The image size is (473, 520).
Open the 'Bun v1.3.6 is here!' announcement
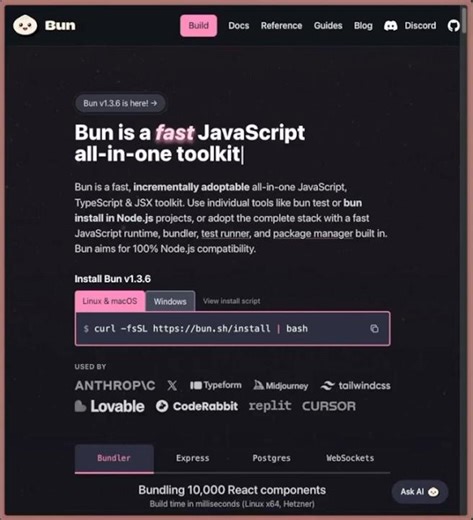point(120,103)
